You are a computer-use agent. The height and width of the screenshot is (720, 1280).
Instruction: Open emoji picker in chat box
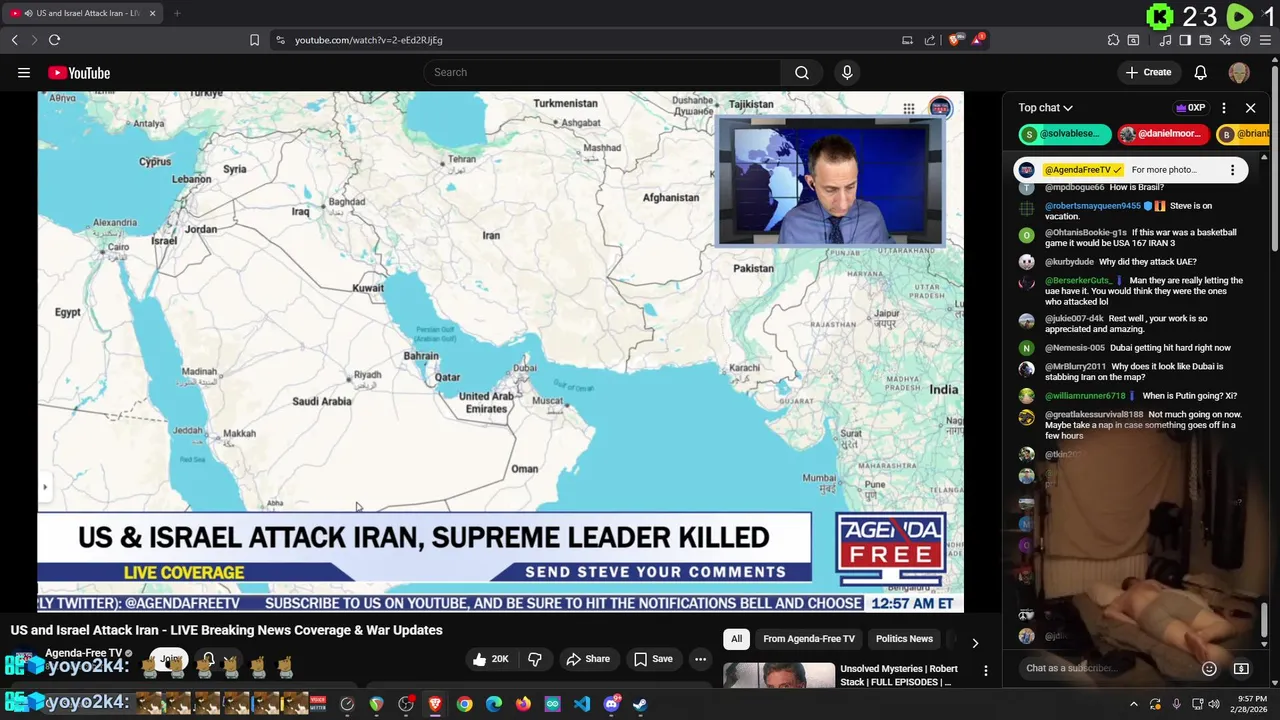point(1209,668)
